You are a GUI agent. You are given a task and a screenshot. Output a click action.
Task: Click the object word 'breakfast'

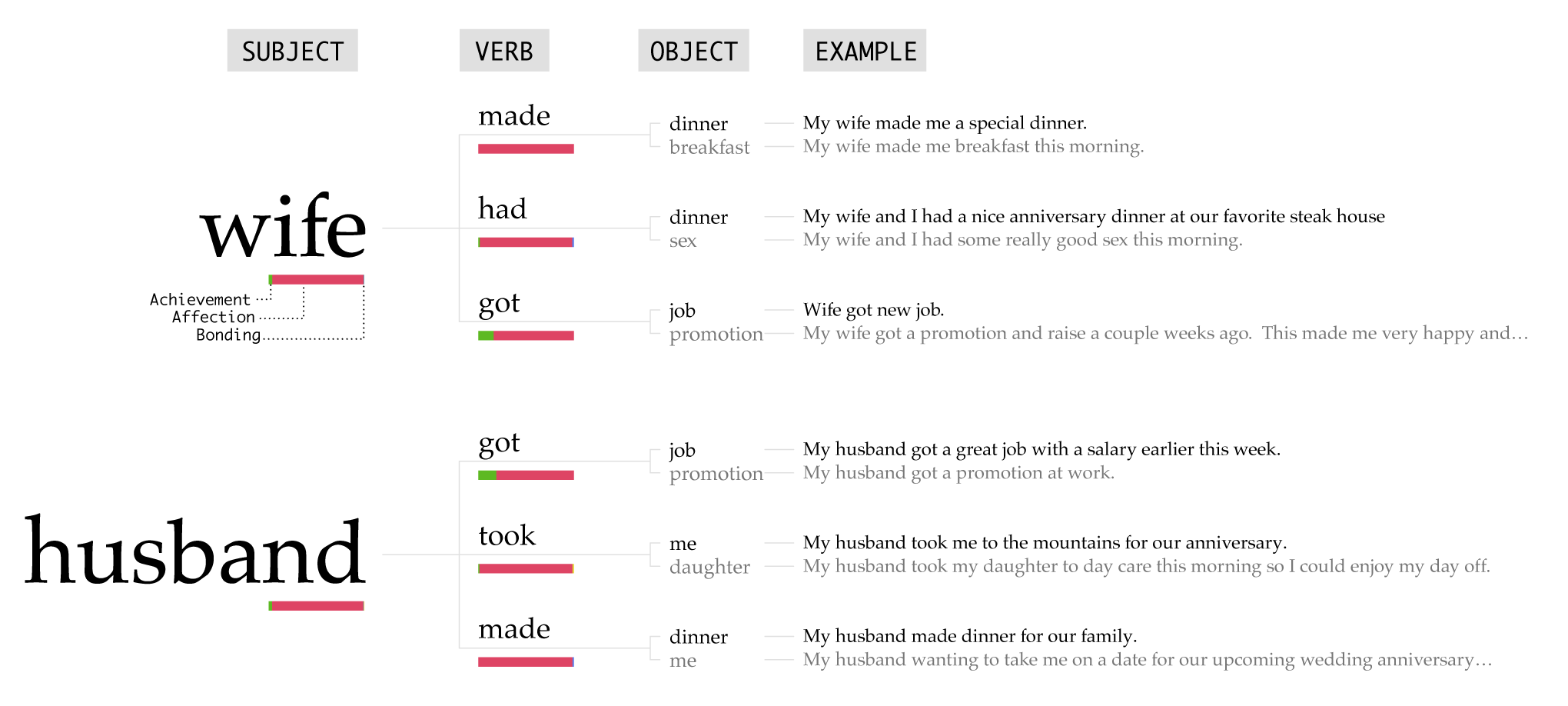[x=709, y=147]
